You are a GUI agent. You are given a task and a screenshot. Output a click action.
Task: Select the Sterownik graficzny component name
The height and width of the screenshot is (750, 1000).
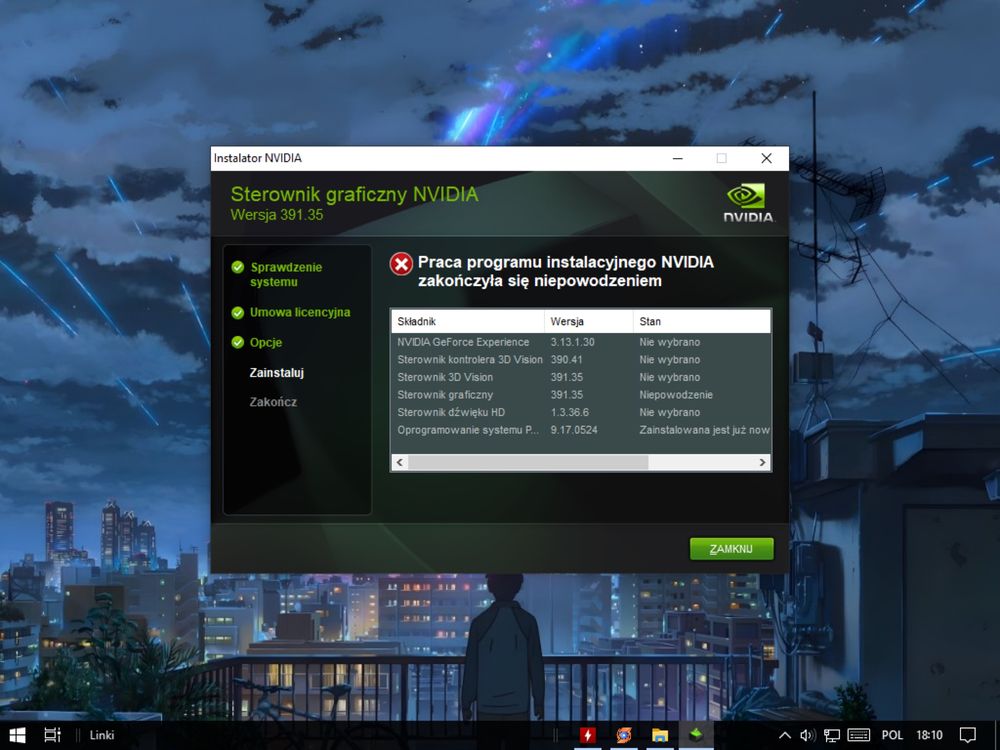click(445, 395)
